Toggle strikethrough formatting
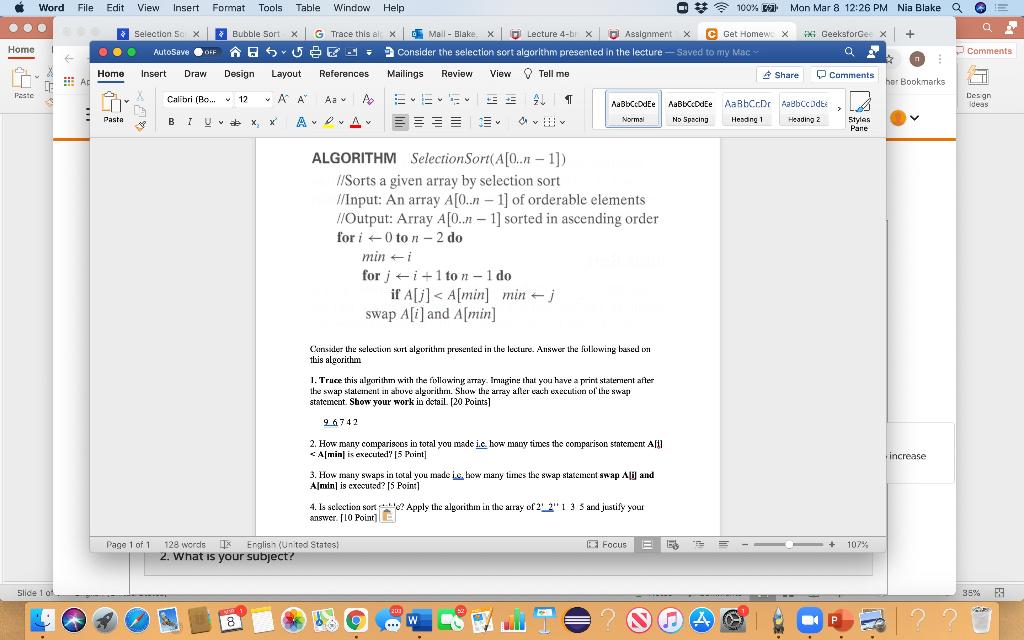This screenshot has width=1024, height=640. (236, 121)
